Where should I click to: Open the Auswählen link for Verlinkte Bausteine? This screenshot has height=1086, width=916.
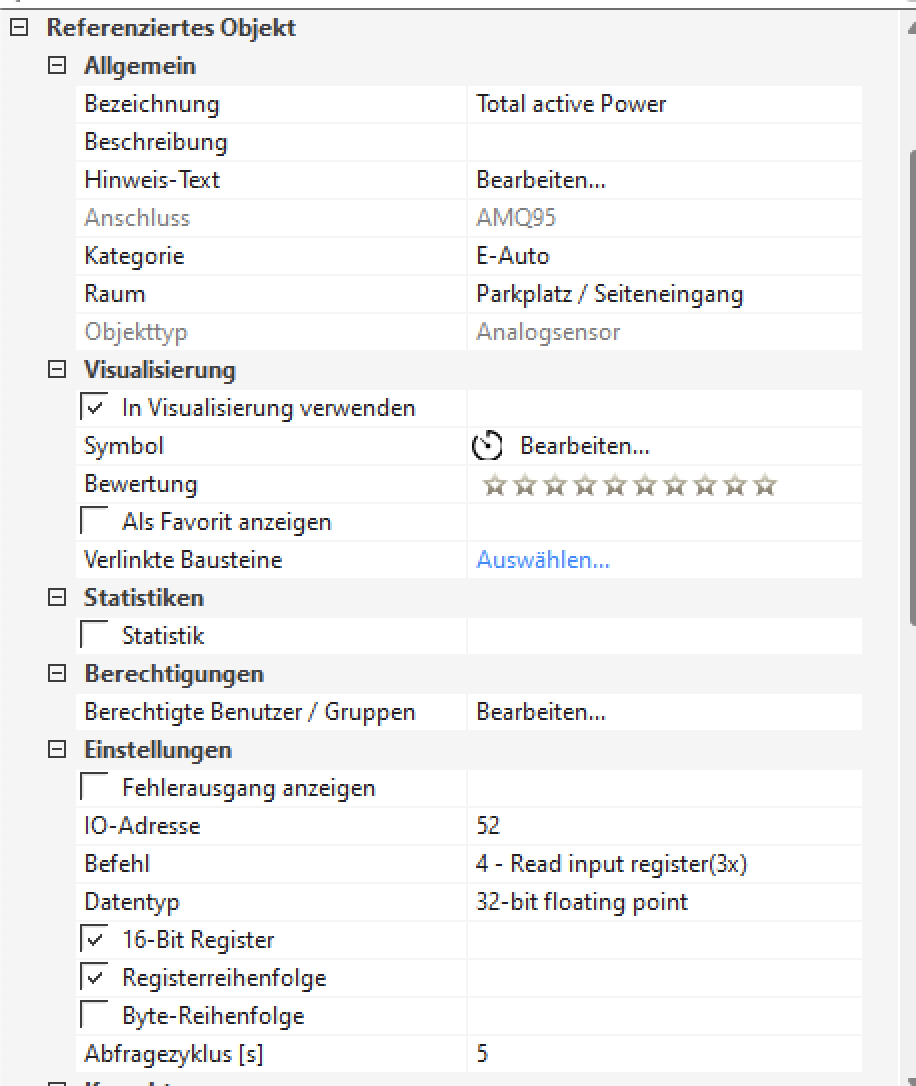pos(543,560)
